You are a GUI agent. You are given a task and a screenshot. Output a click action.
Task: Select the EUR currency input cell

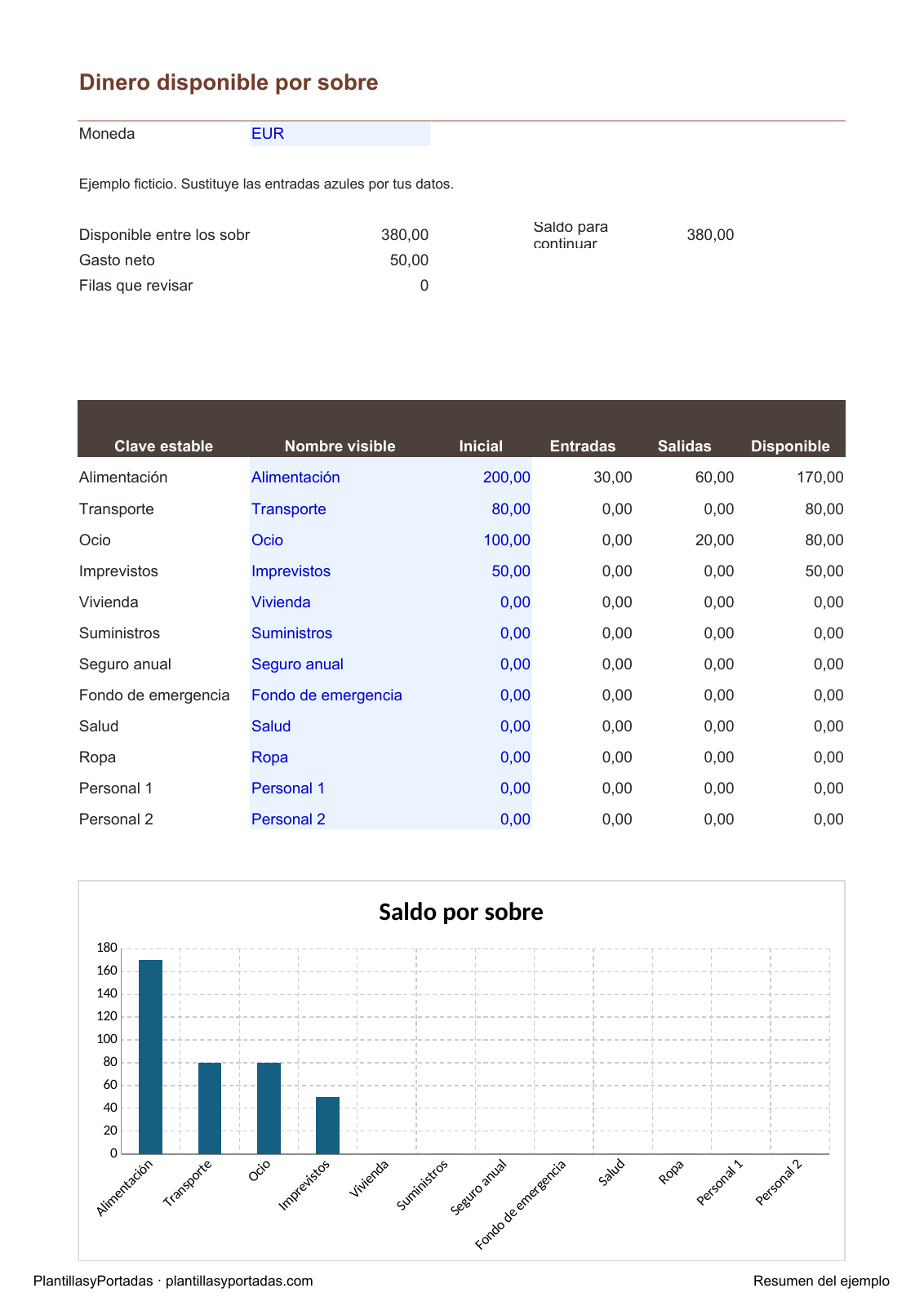[x=340, y=134]
